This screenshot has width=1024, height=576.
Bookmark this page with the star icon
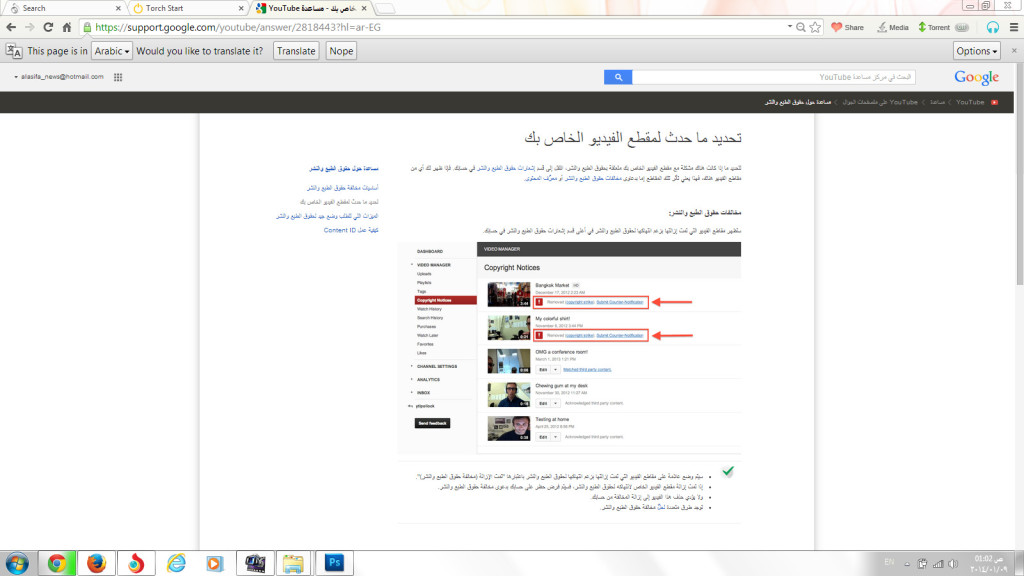pos(815,27)
